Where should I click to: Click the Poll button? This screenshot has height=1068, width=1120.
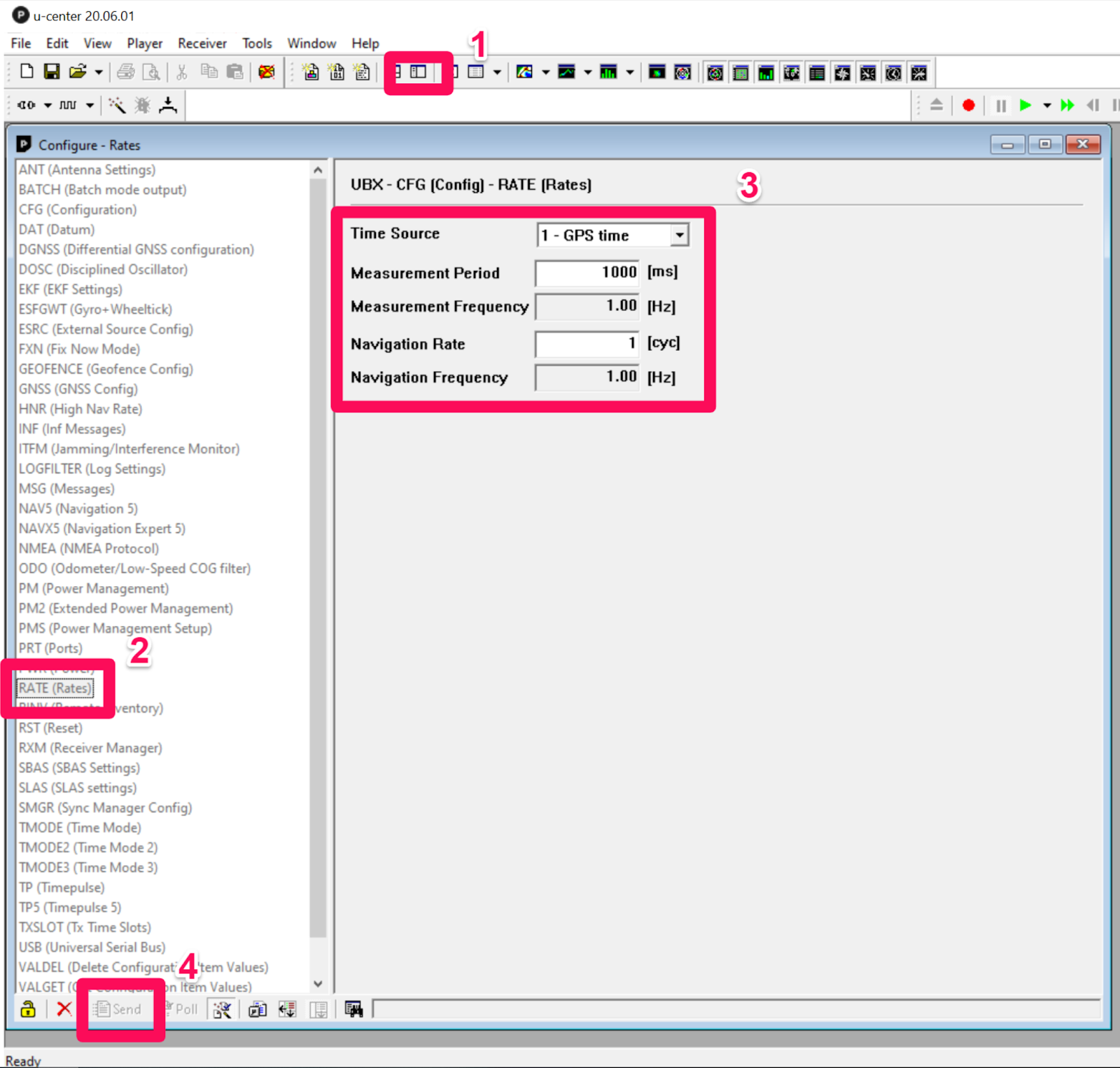181,1009
